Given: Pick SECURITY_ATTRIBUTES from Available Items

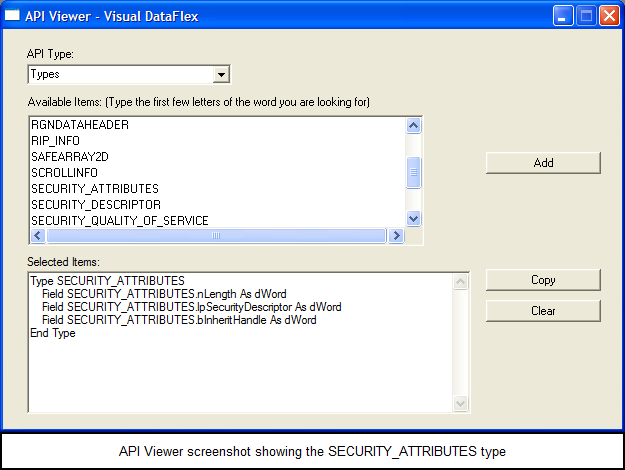Looking at the screenshot, I should 95,189.
